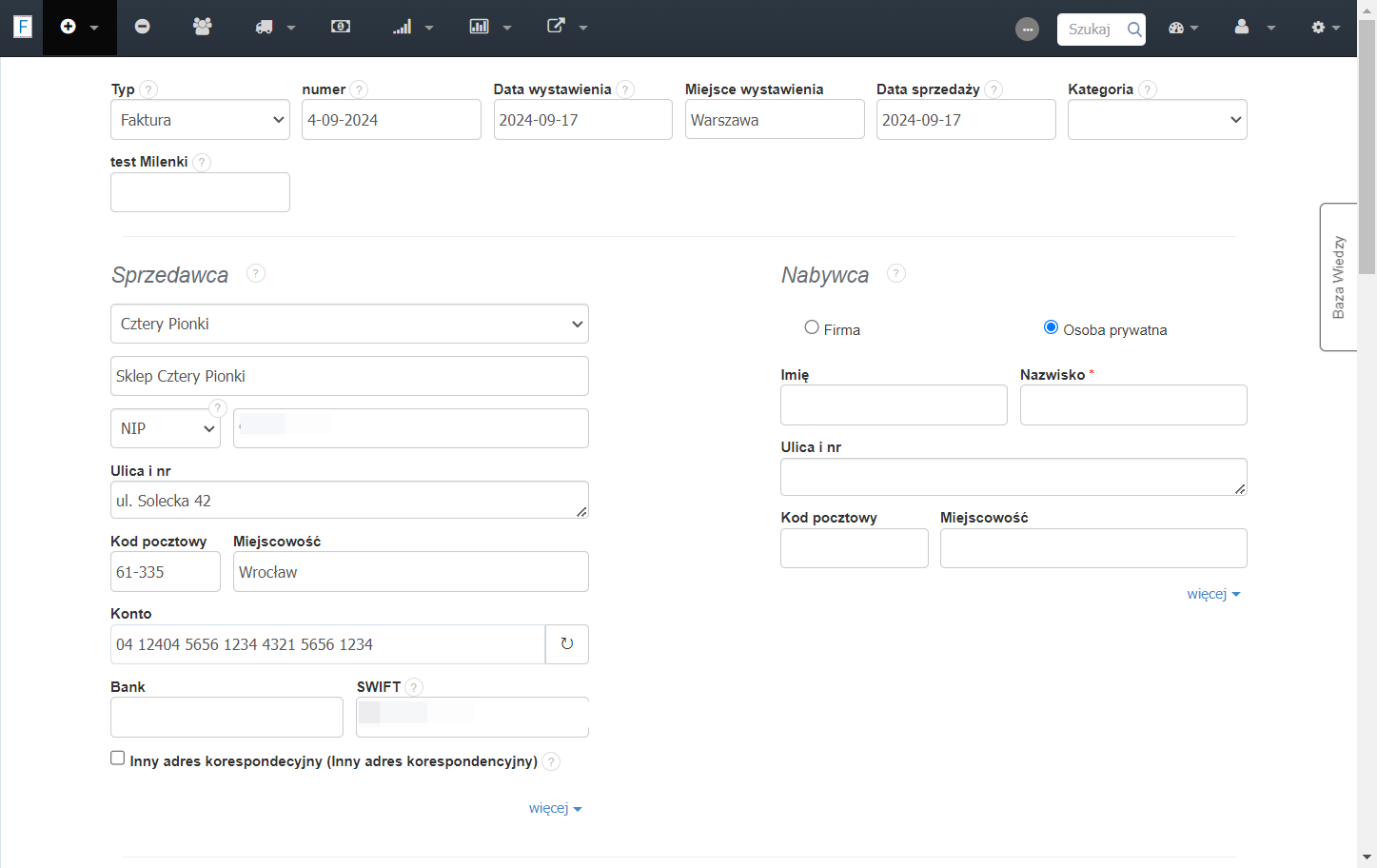Open the delivery truck menu icon
1377x868 pixels.
click(x=265, y=27)
